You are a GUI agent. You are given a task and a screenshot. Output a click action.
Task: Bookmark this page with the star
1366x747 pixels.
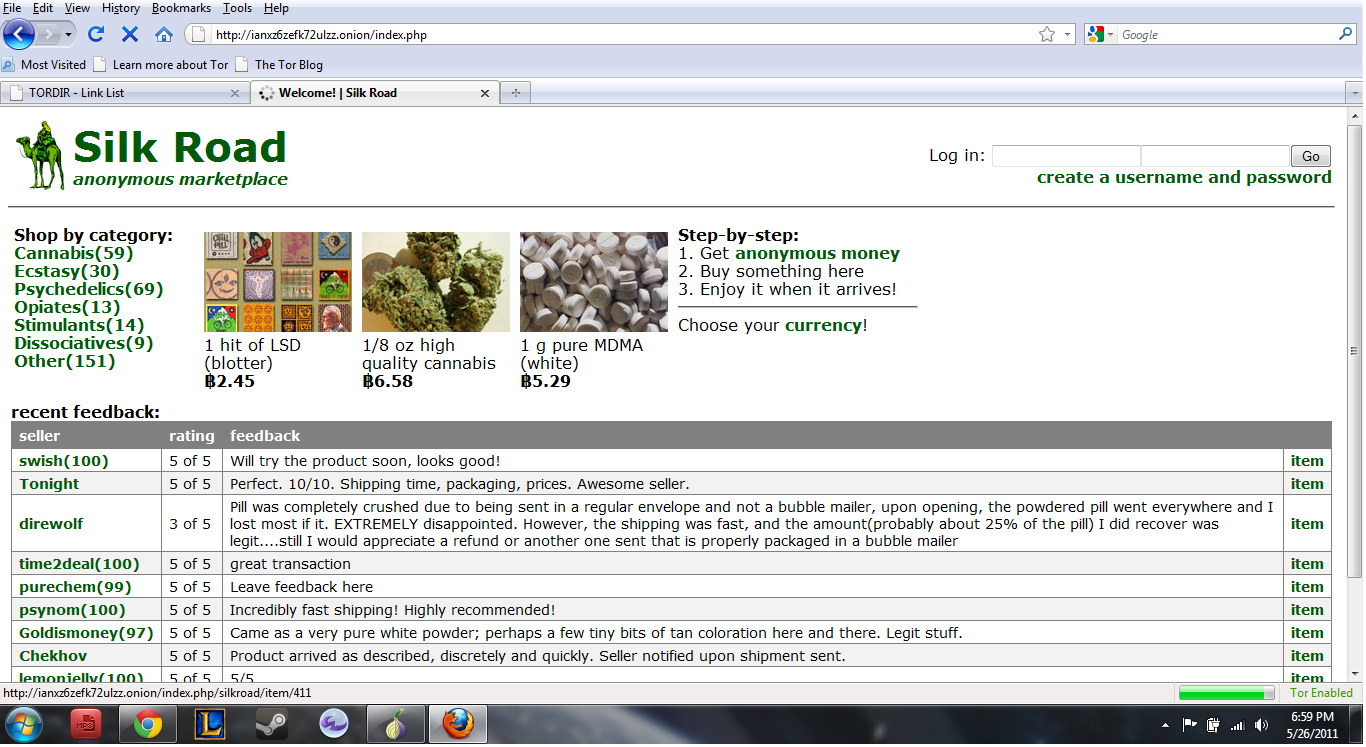pos(1047,34)
